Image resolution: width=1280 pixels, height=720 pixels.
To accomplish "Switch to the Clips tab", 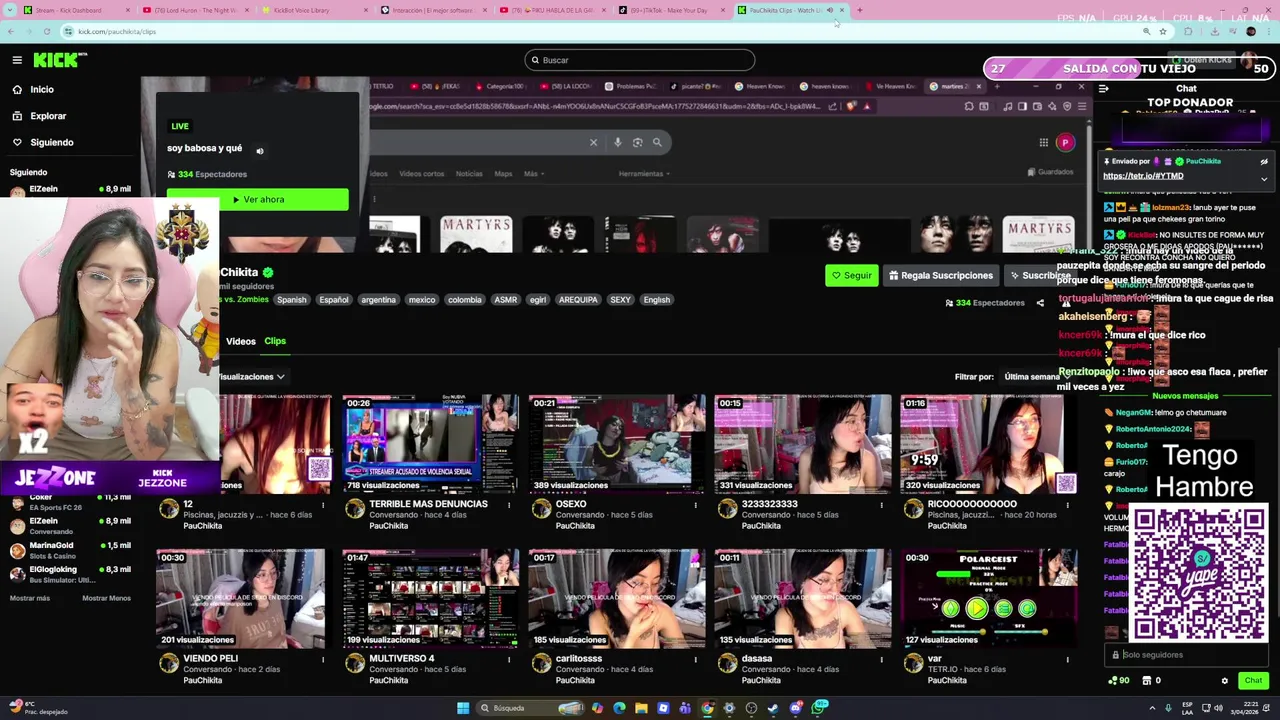I will [x=275, y=341].
